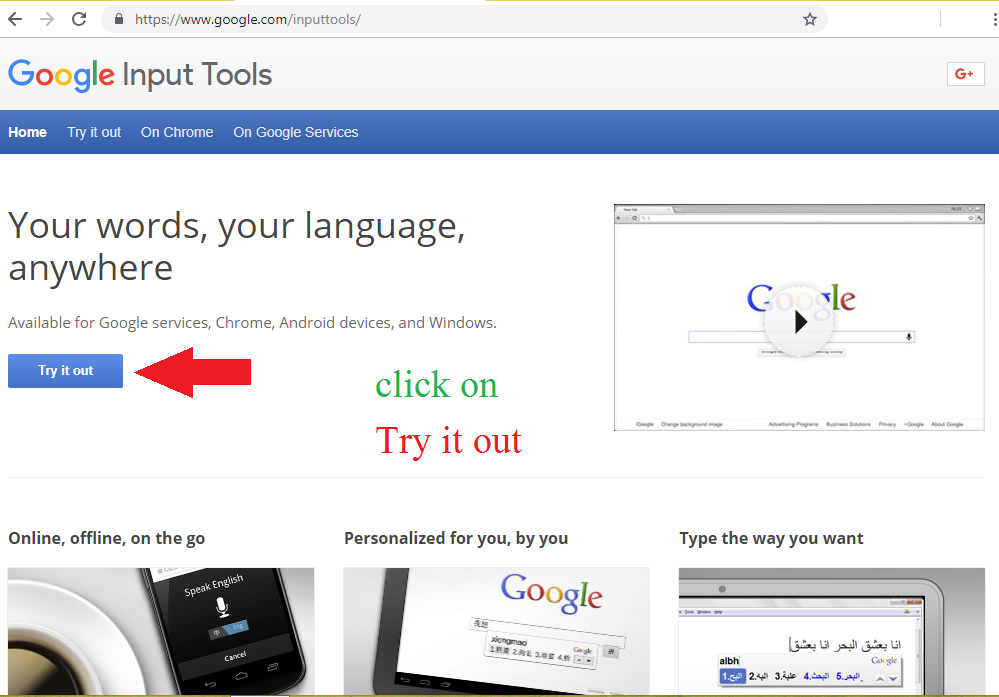Click the 'Personalized for you, by you' heading
The width and height of the screenshot is (999, 697).
pos(456,539)
